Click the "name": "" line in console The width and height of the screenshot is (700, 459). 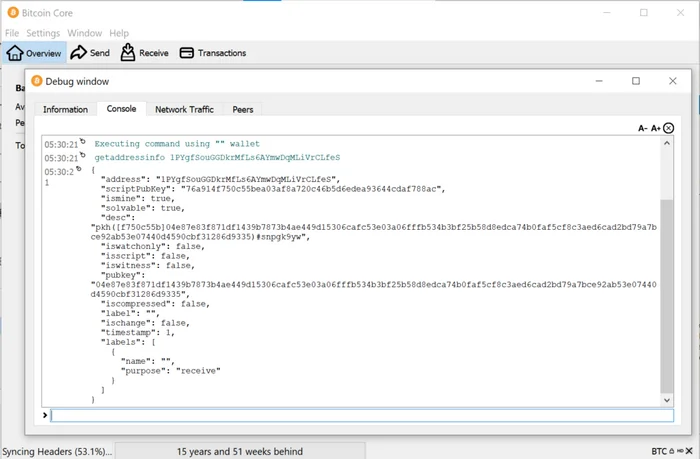(147, 361)
